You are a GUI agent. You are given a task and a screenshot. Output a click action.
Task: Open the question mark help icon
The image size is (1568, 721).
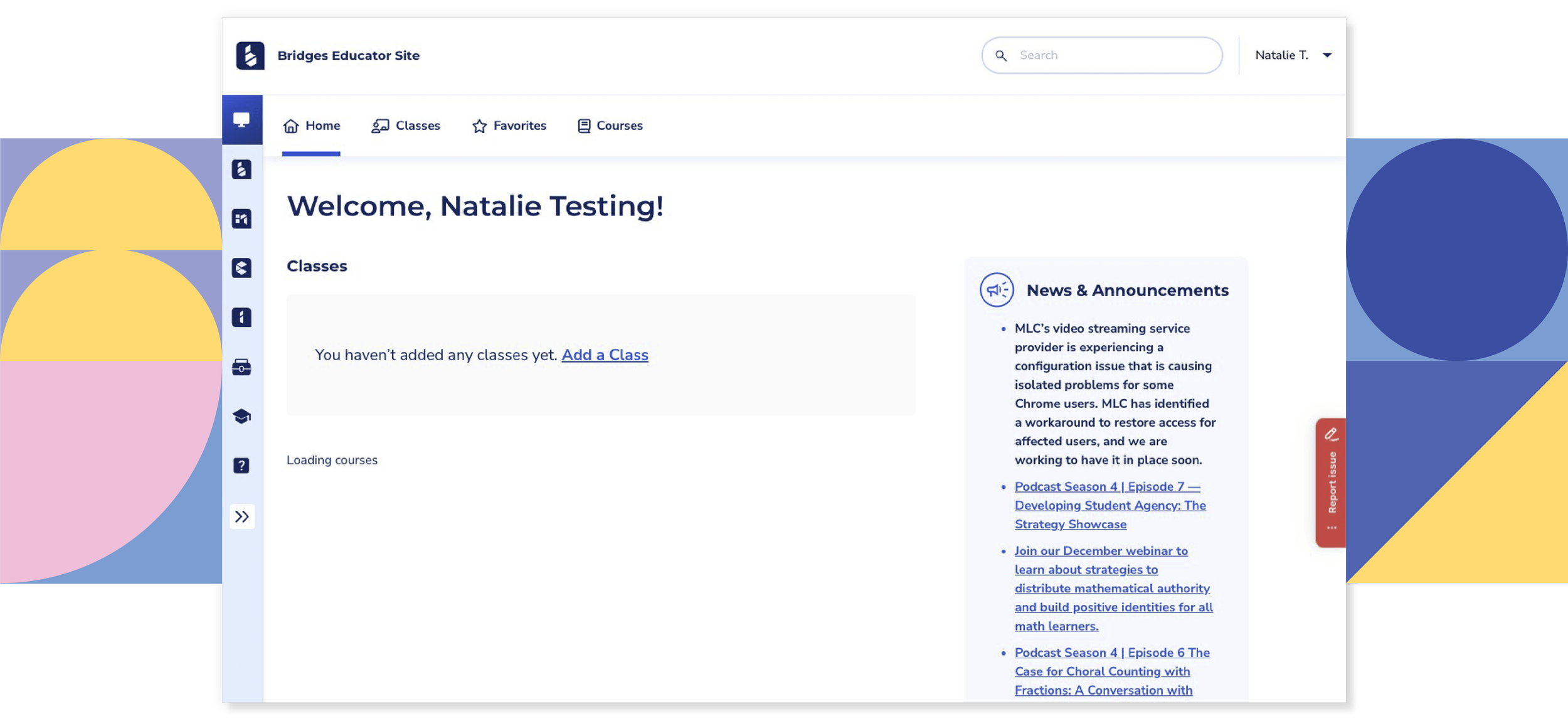coord(241,466)
